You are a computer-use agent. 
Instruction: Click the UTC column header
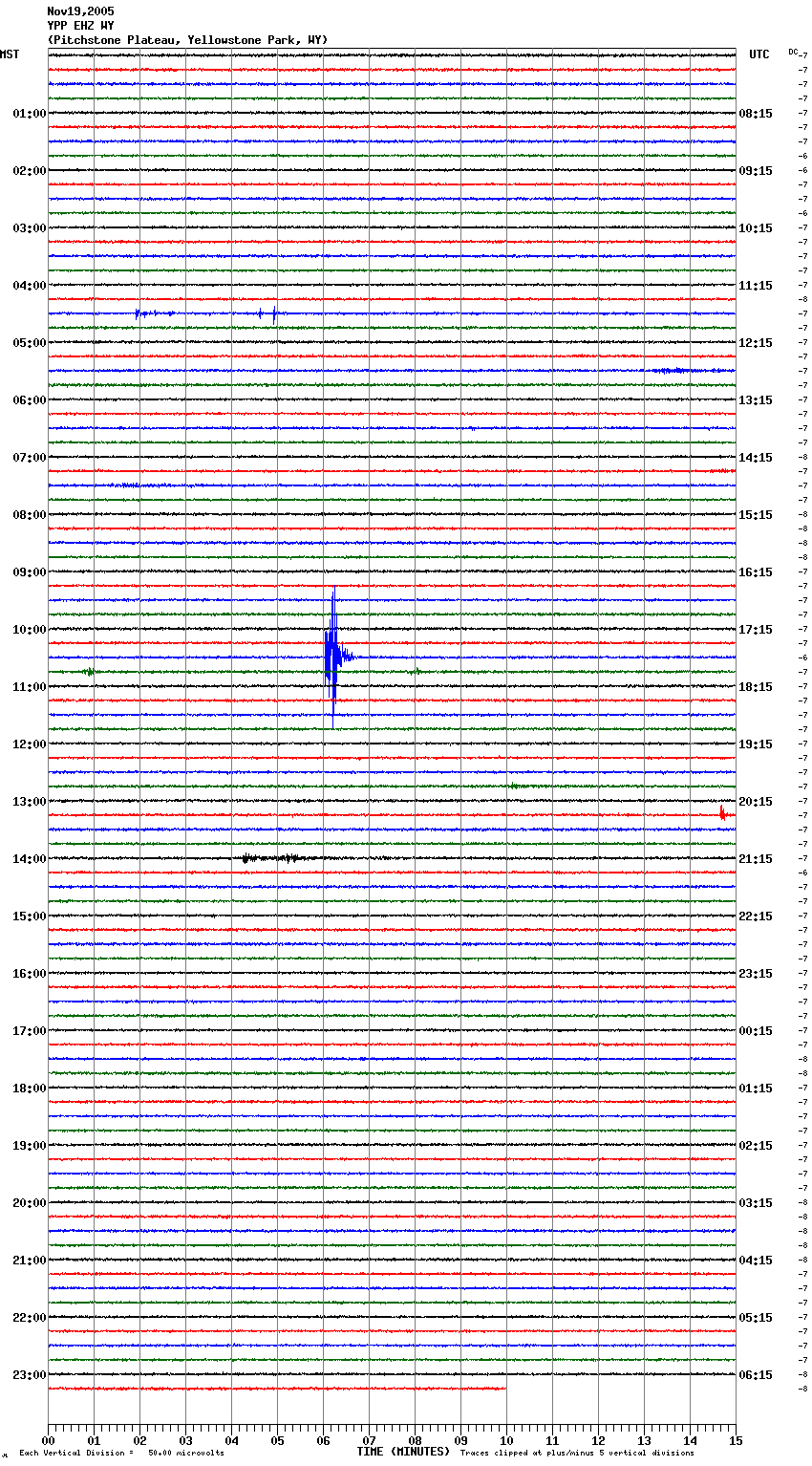(759, 54)
